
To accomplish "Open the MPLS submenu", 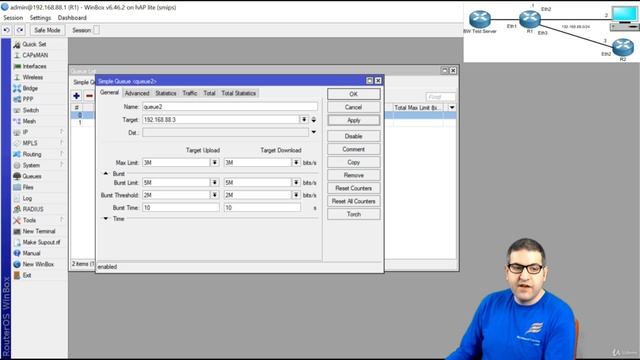I will point(30,143).
